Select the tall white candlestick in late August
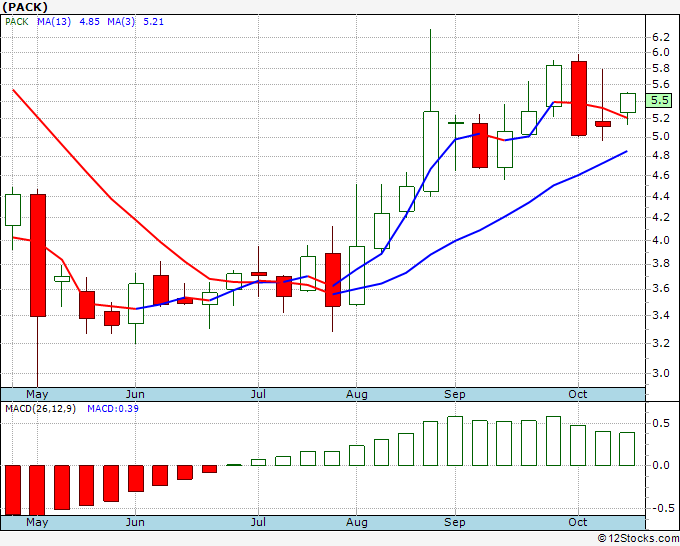This screenshot has height=546, width=680. [431, 151]
